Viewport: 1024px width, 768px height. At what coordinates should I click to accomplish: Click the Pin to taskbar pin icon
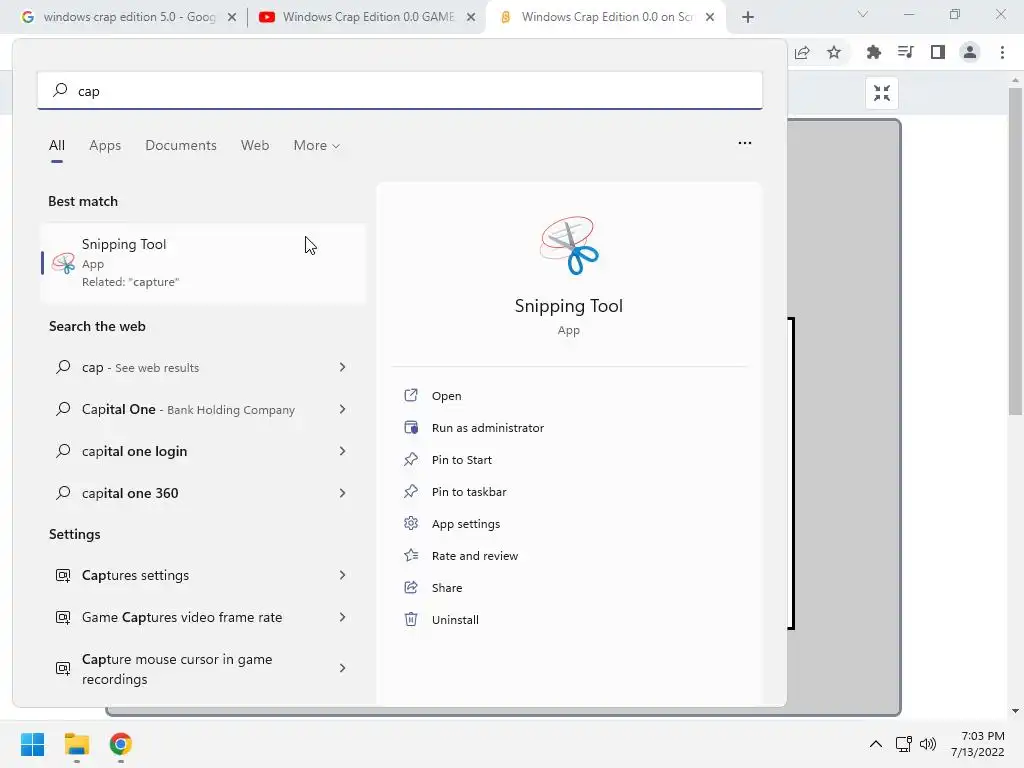(411, 491)
